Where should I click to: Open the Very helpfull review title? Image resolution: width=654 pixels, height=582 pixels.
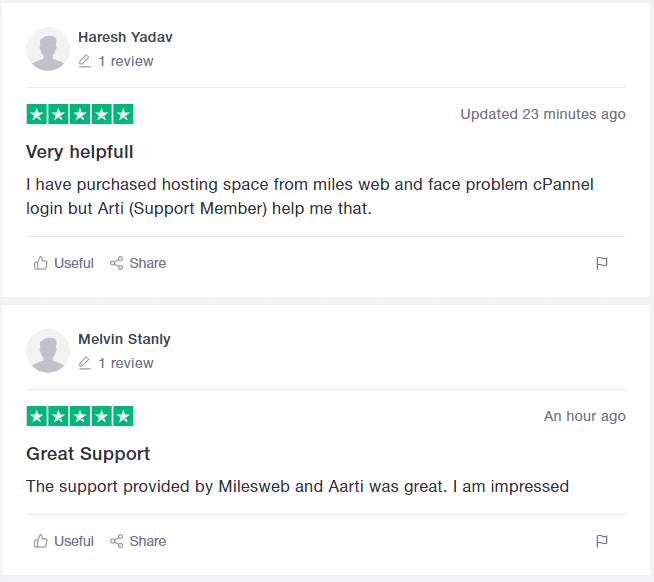coord(80,152)
